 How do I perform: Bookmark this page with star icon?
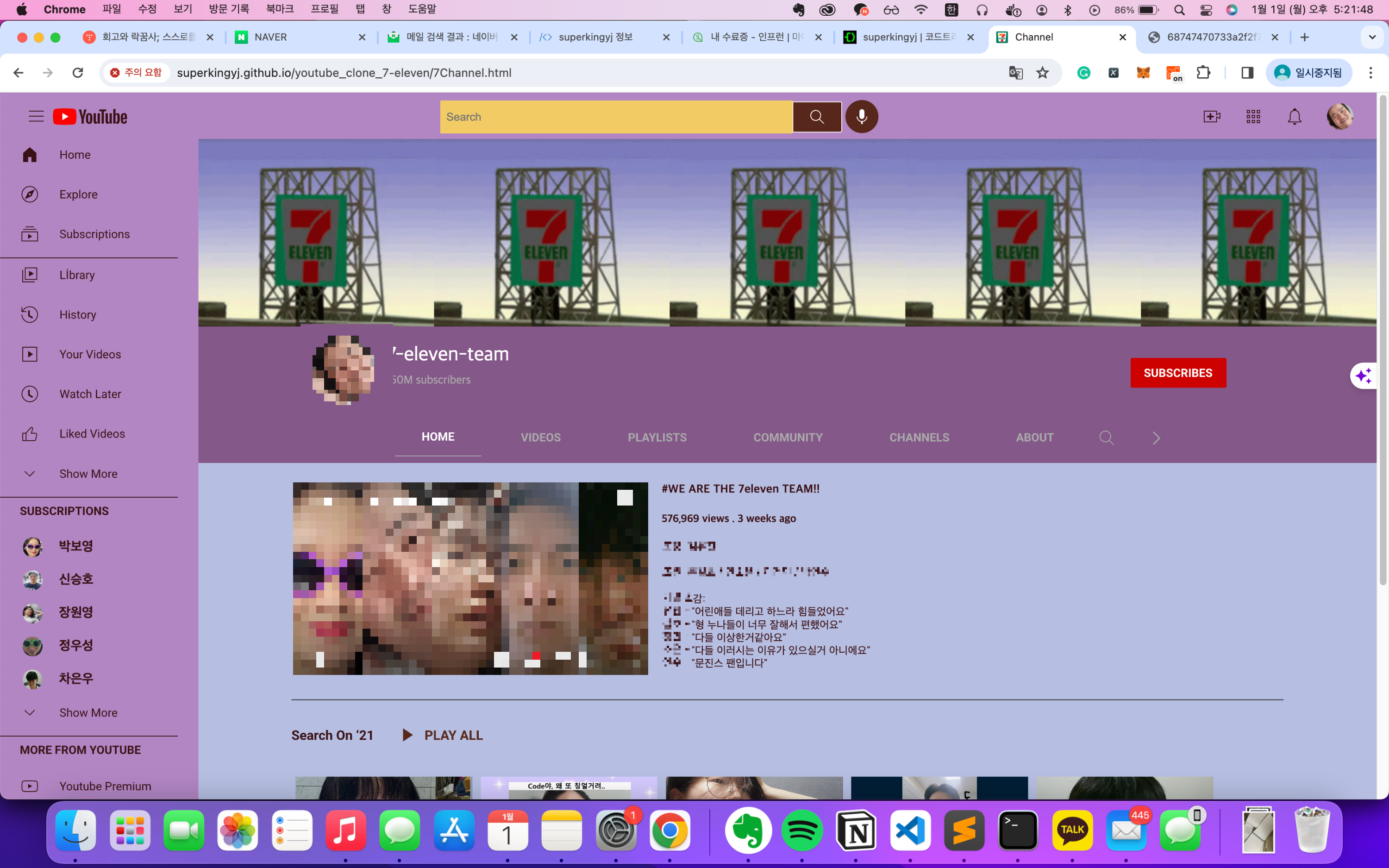coord(1042,73)
